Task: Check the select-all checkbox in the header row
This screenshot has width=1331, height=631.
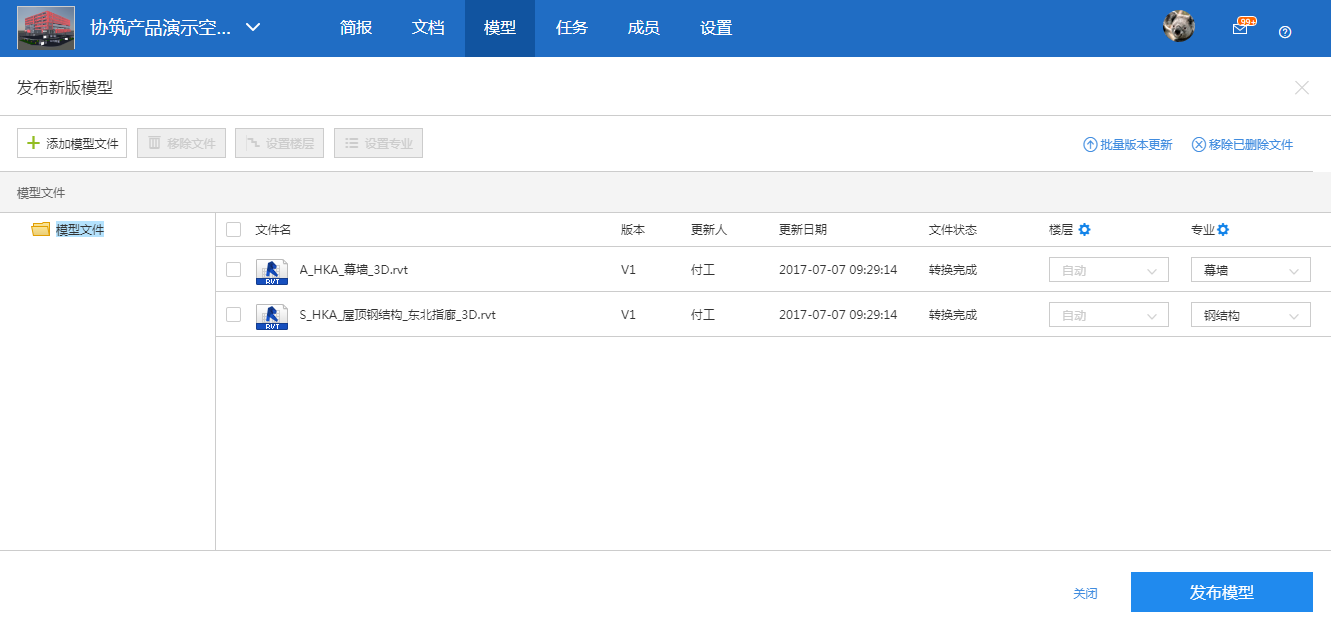Action: [233, 229]
